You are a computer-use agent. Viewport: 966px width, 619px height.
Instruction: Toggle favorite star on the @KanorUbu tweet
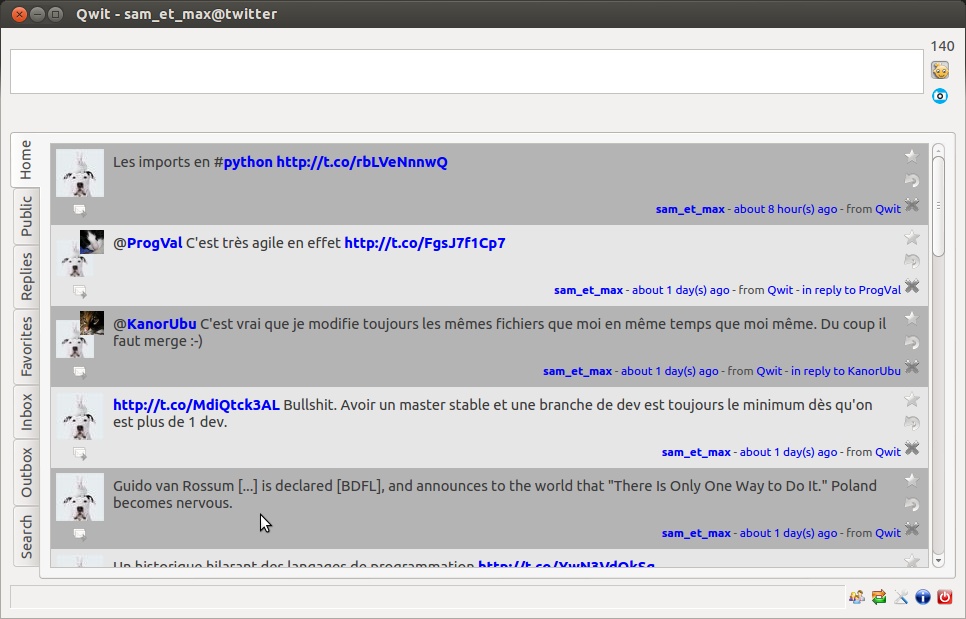pyautogui.click(x=912, y=318)
